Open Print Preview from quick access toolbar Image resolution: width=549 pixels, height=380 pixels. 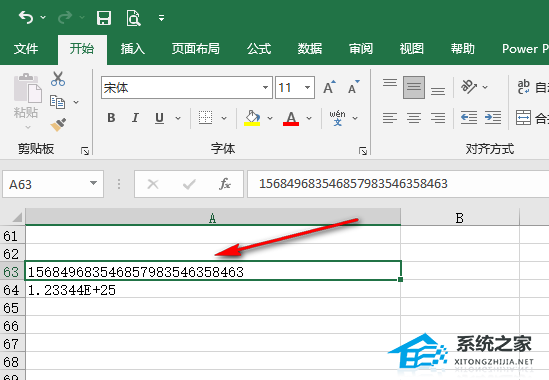[133, 18]
